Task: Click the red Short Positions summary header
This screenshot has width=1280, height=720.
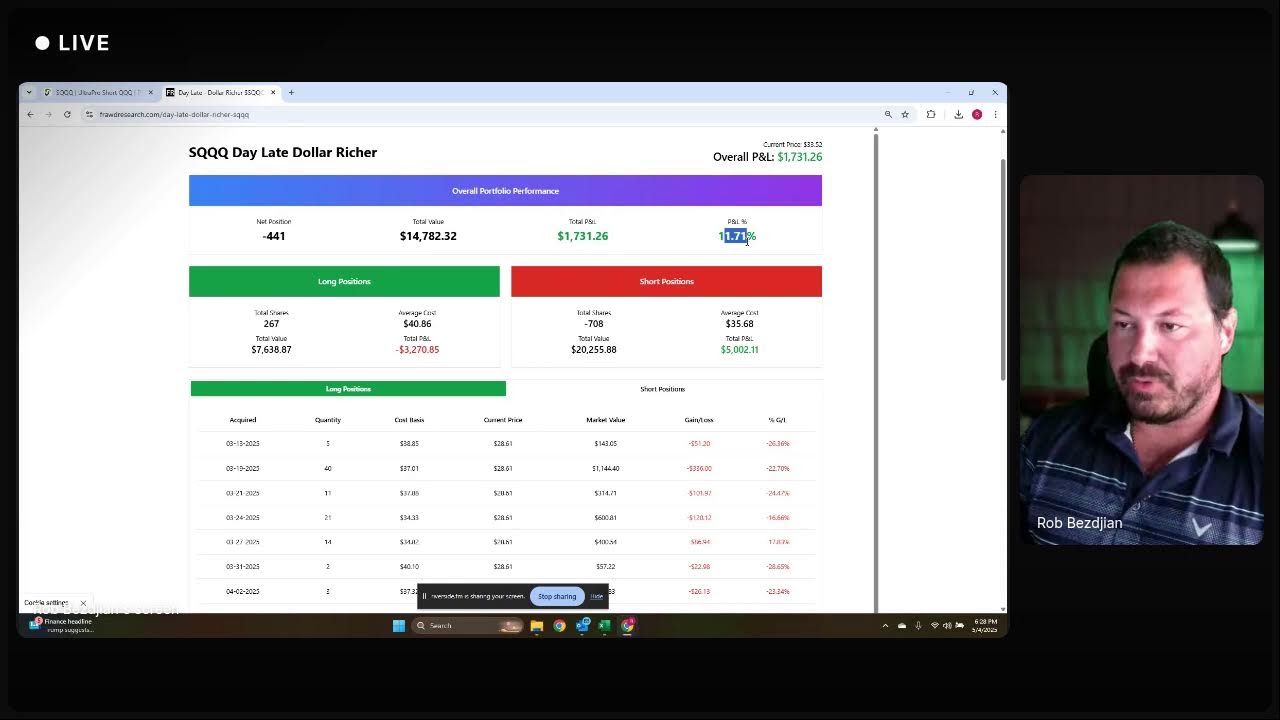Action: (666, 281)
